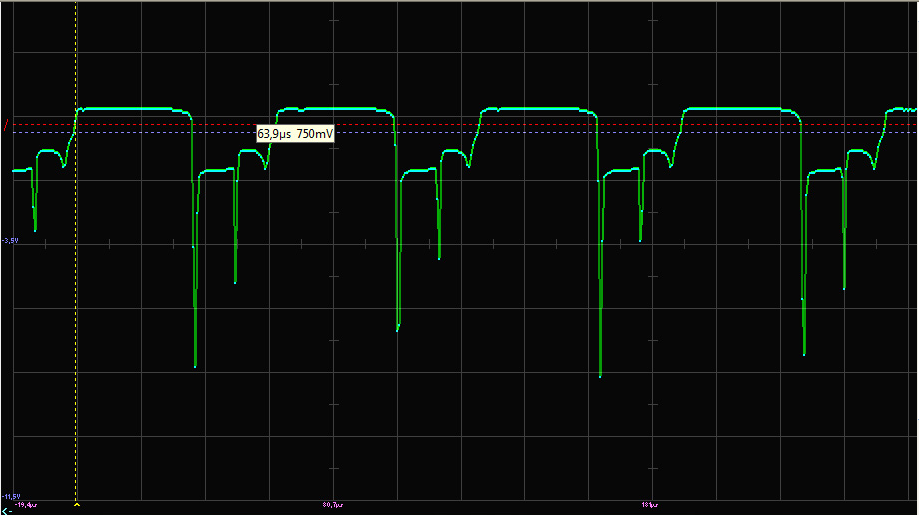
Task: Click the 181µs time axis label
Action: point(649,505)
